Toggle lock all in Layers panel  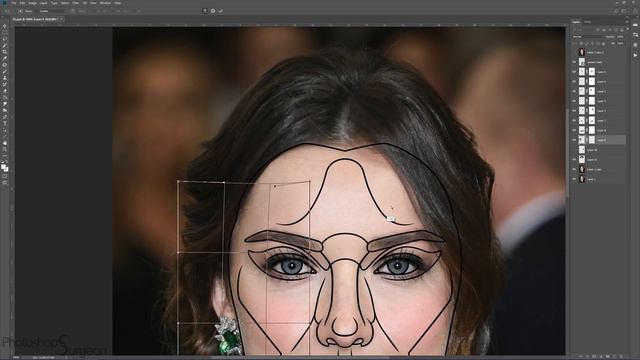[x=603, y=43]
